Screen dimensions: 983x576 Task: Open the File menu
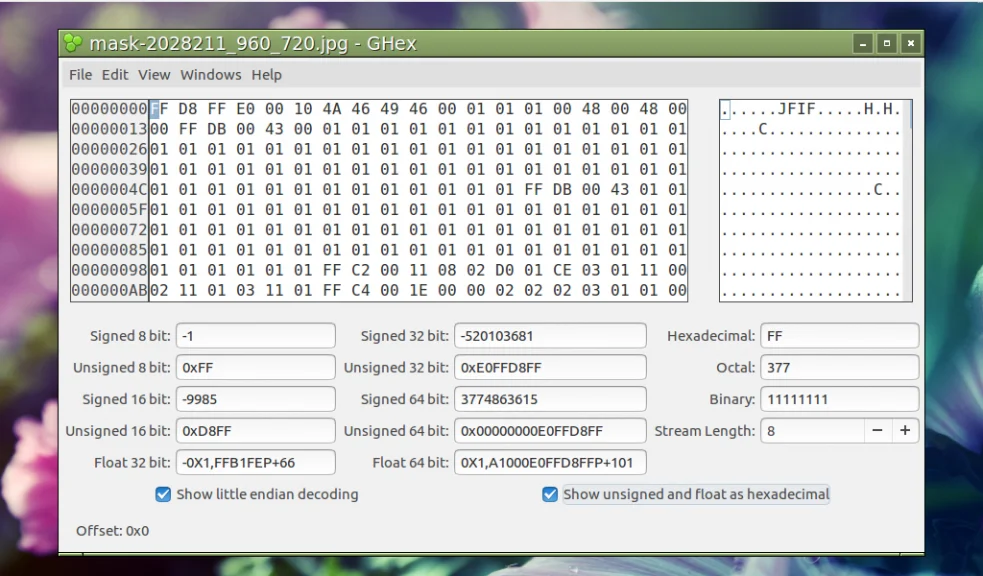(x=80, y=75)
